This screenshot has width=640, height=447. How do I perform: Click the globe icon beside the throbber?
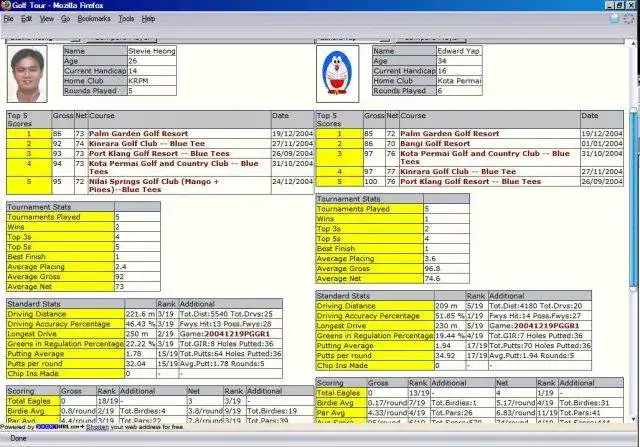614,19
